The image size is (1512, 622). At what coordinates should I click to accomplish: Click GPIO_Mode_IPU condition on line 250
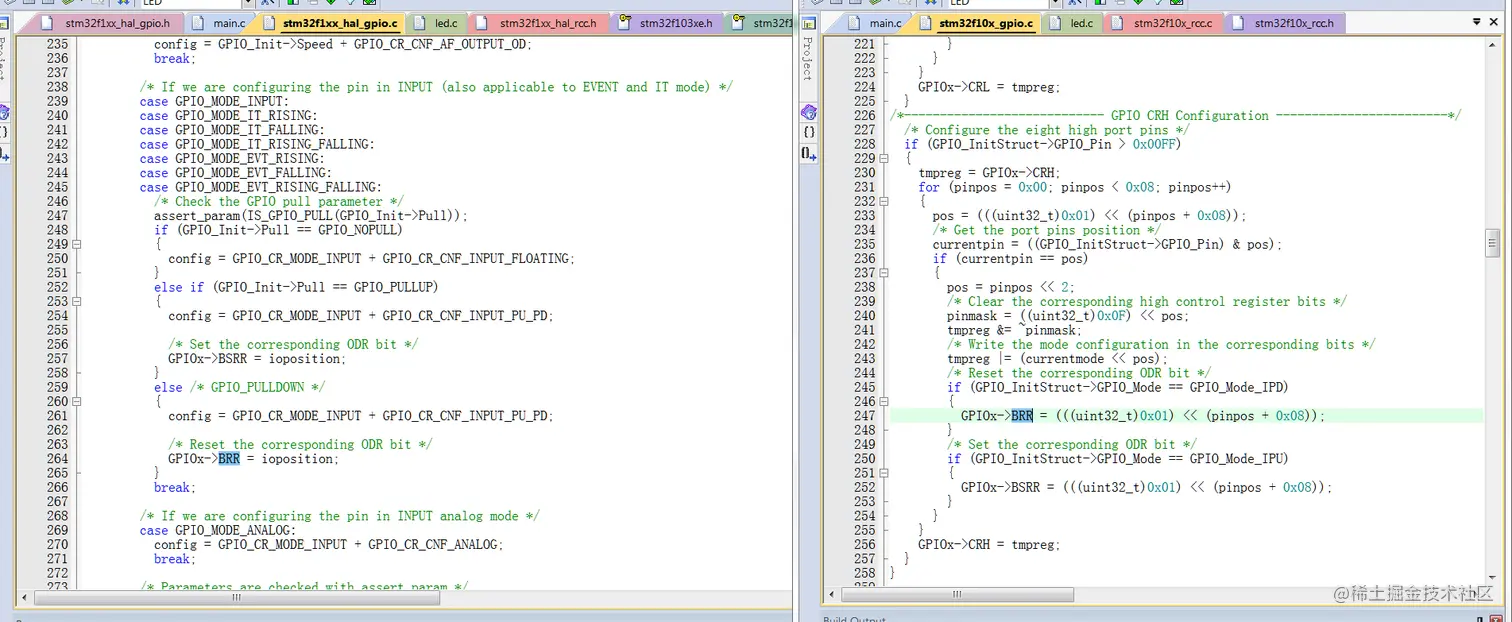tap(1118, 459)
